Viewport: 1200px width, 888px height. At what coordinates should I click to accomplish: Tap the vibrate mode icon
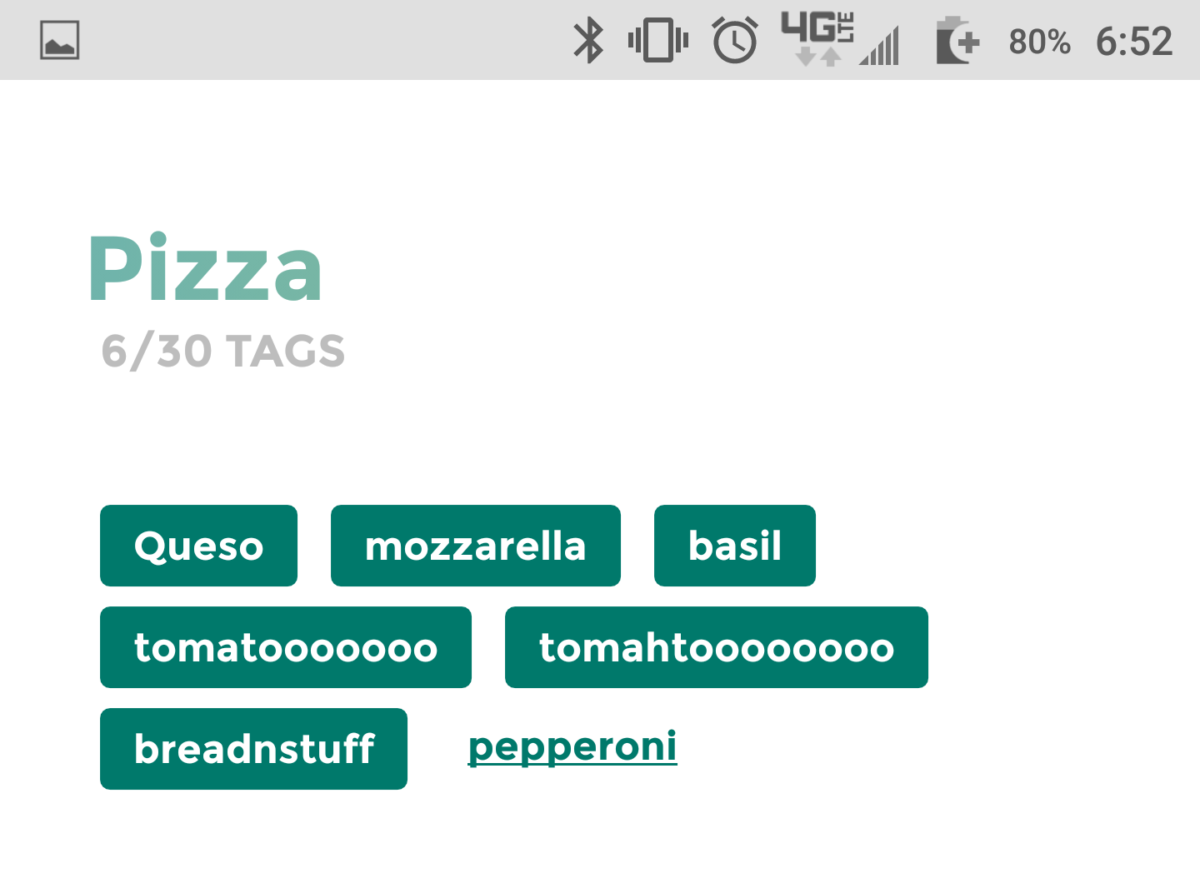(x=657, y=41)
